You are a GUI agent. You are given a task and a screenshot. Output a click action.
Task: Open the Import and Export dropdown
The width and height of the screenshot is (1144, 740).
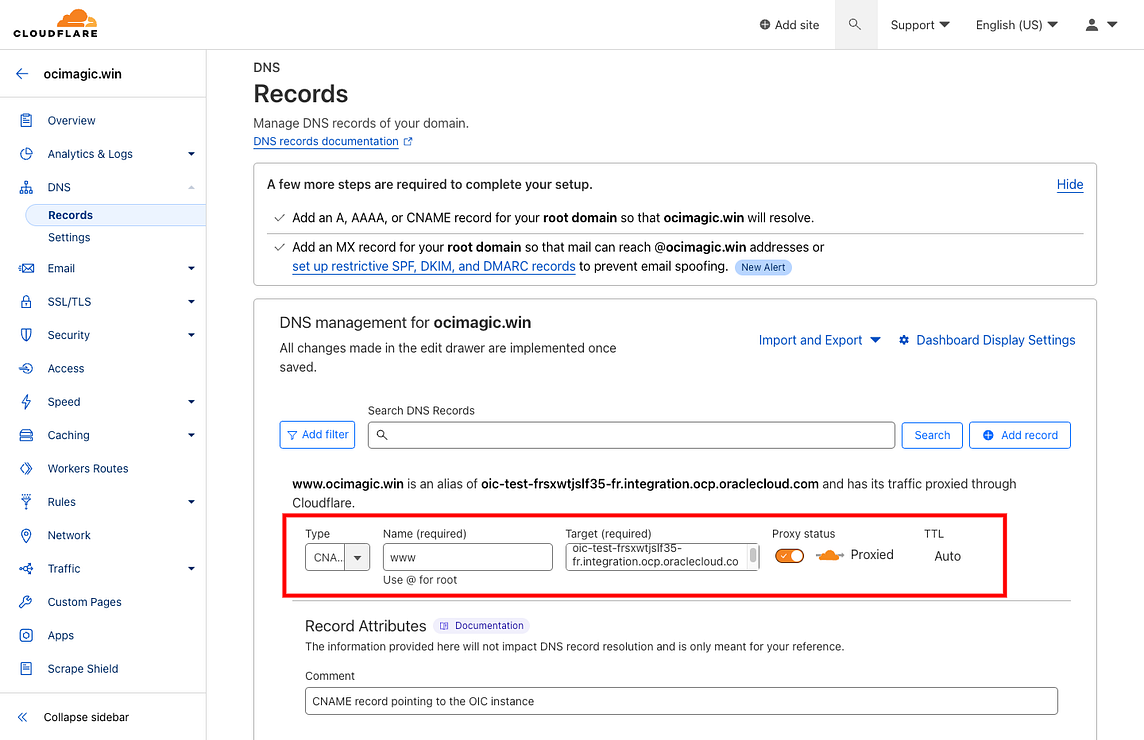(819, 340)
